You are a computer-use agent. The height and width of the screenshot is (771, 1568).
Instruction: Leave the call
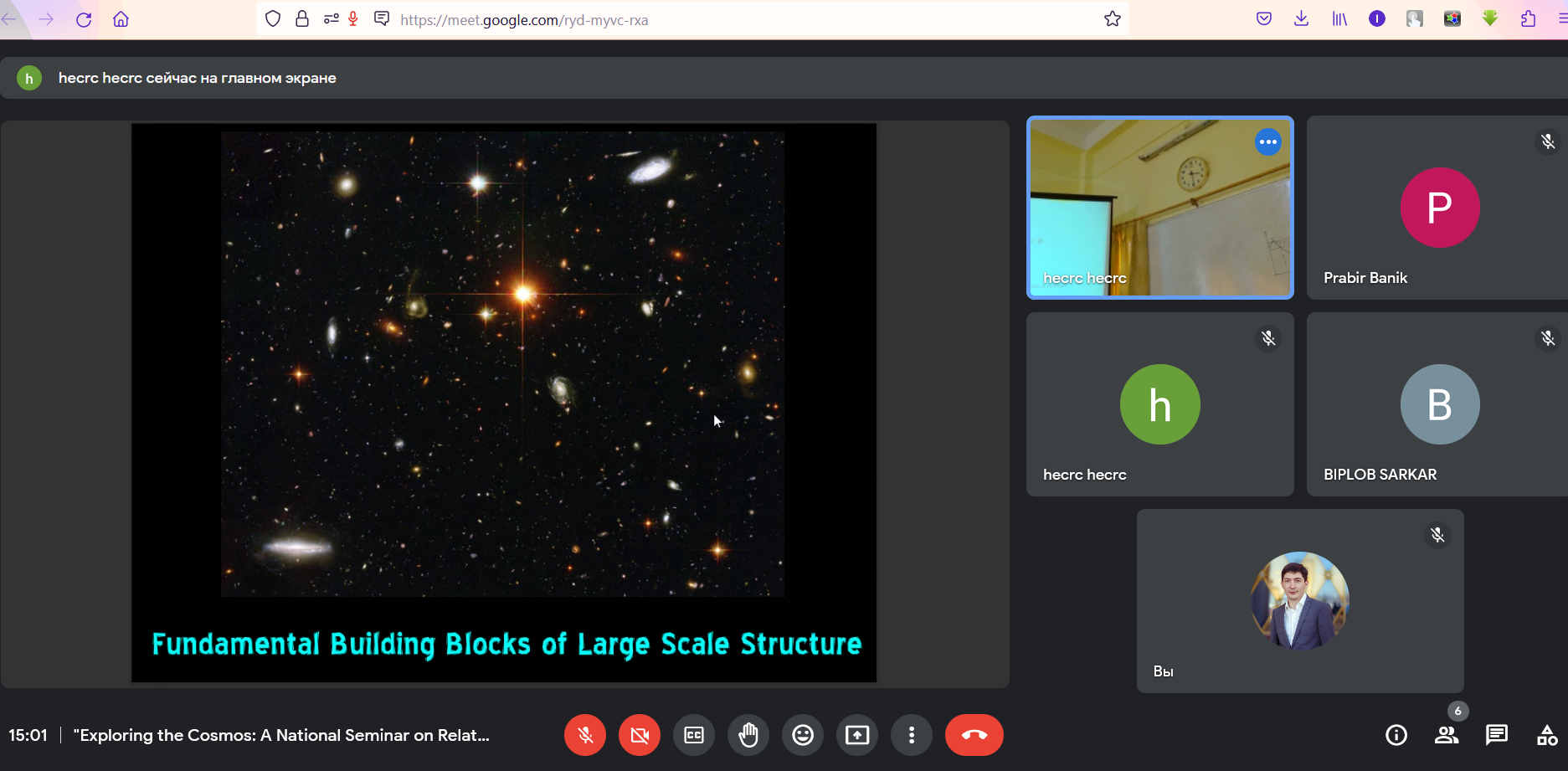pos(974,735)
